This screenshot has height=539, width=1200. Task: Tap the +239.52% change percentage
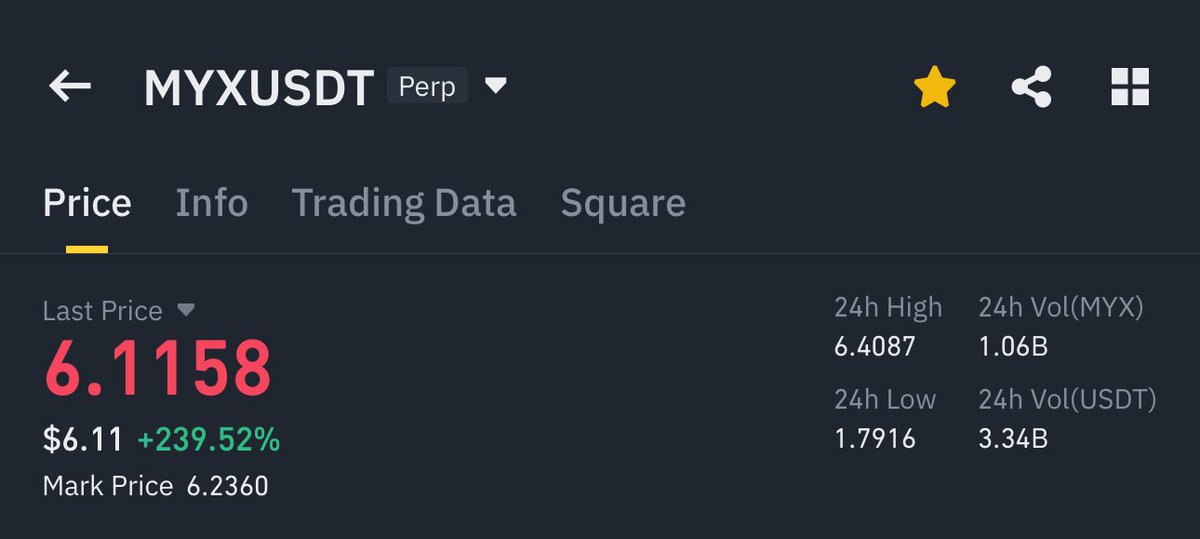point(209,439)
